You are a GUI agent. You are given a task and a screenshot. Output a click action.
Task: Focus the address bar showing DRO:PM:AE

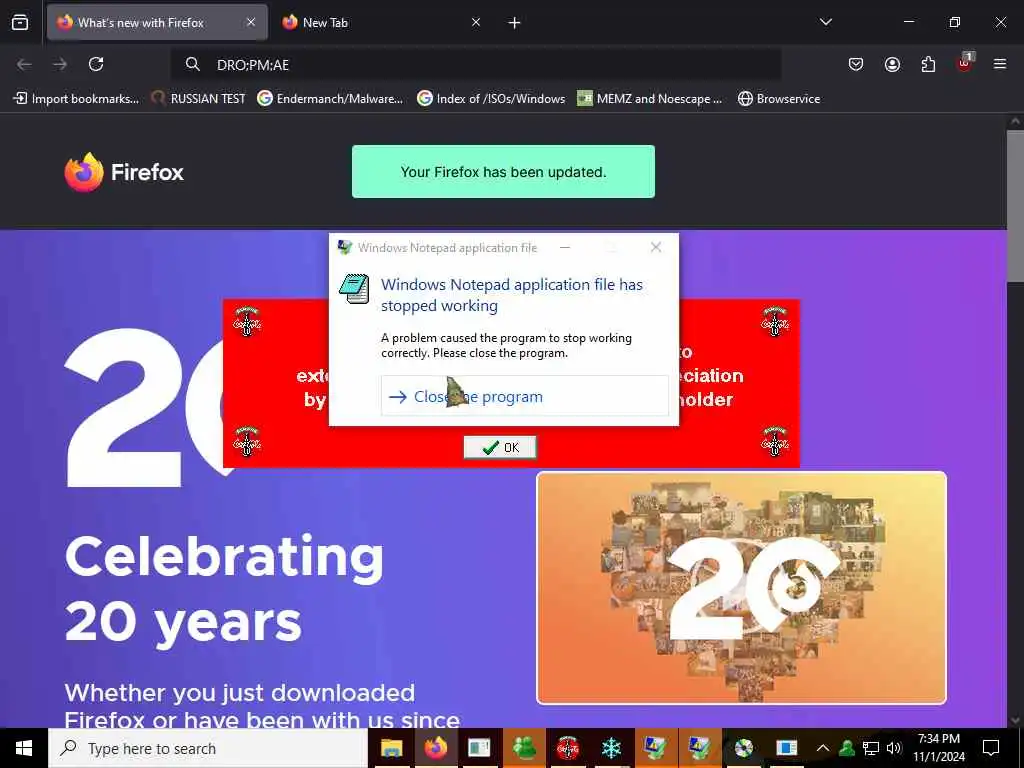(x=476, y=64)
